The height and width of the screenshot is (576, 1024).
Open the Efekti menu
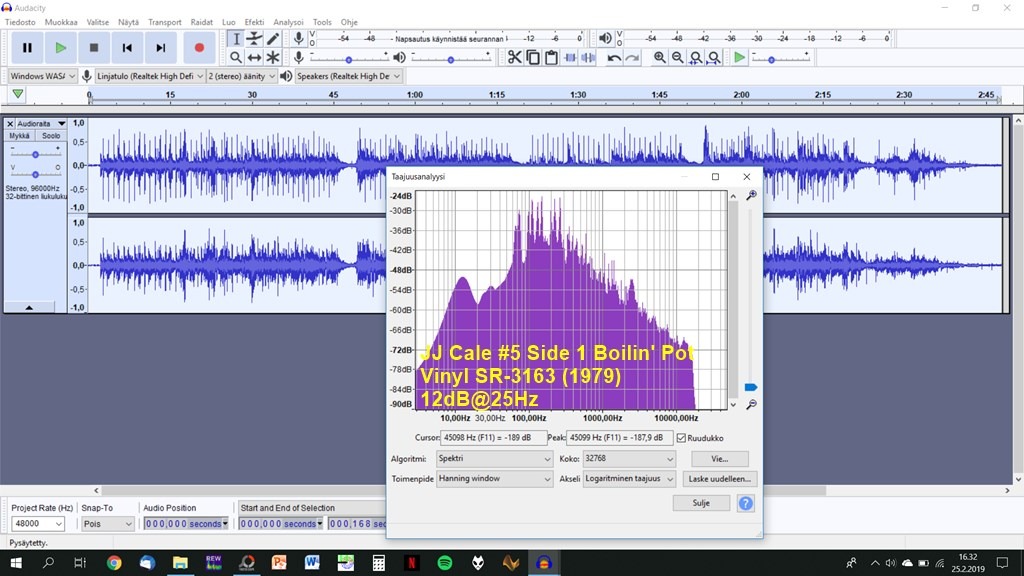[x=254, y=22]
